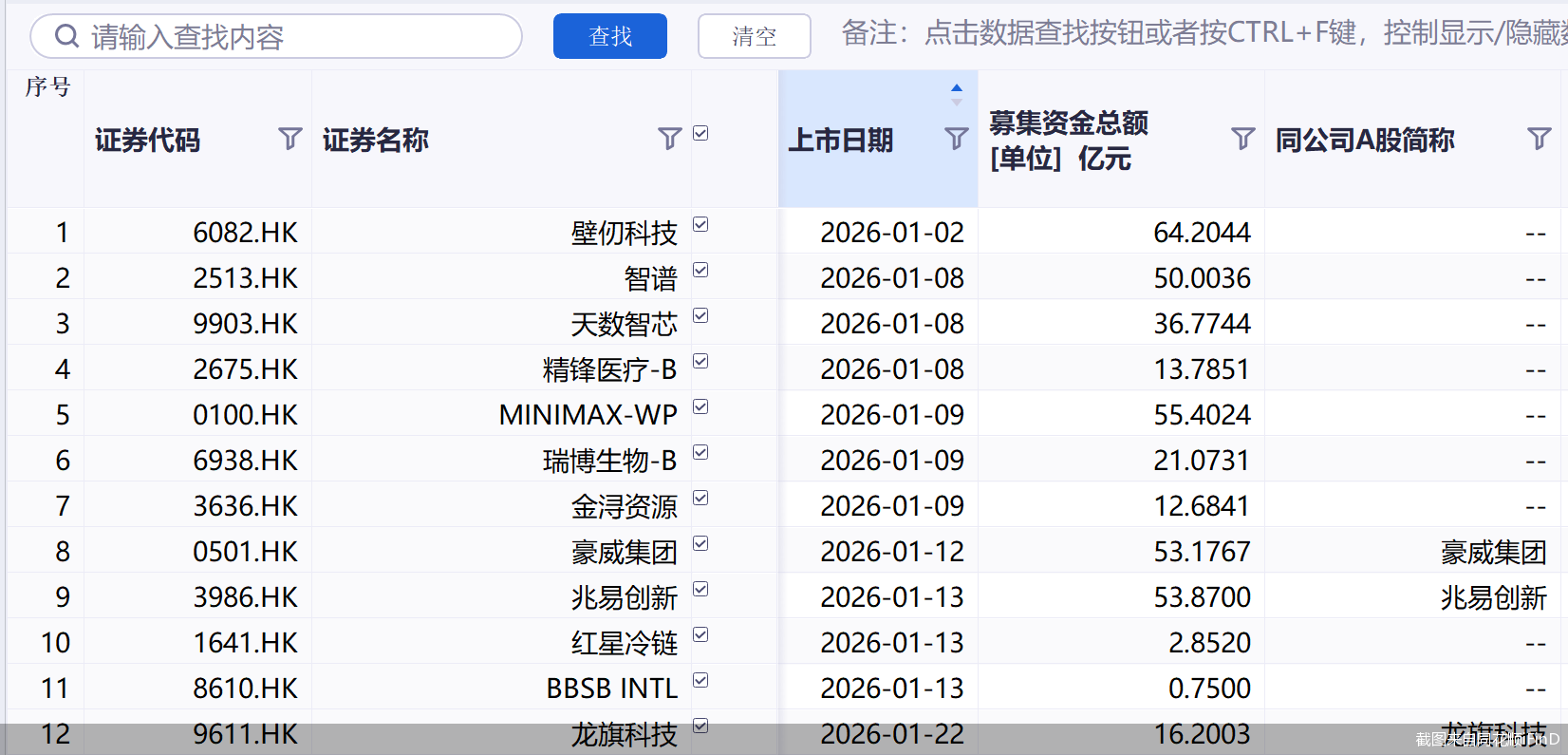The width and height of the screenshot is (1568, 755).
Task: Click security code 6082.HK cell
Action: (x=245, y=232)
